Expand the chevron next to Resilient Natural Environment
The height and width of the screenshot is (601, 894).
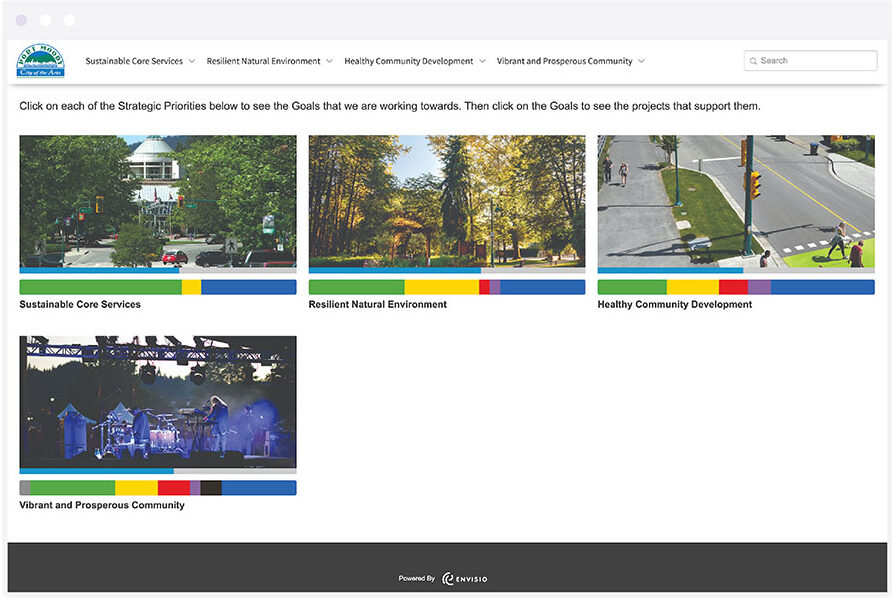pyautogui.click(x=330, y=61)
